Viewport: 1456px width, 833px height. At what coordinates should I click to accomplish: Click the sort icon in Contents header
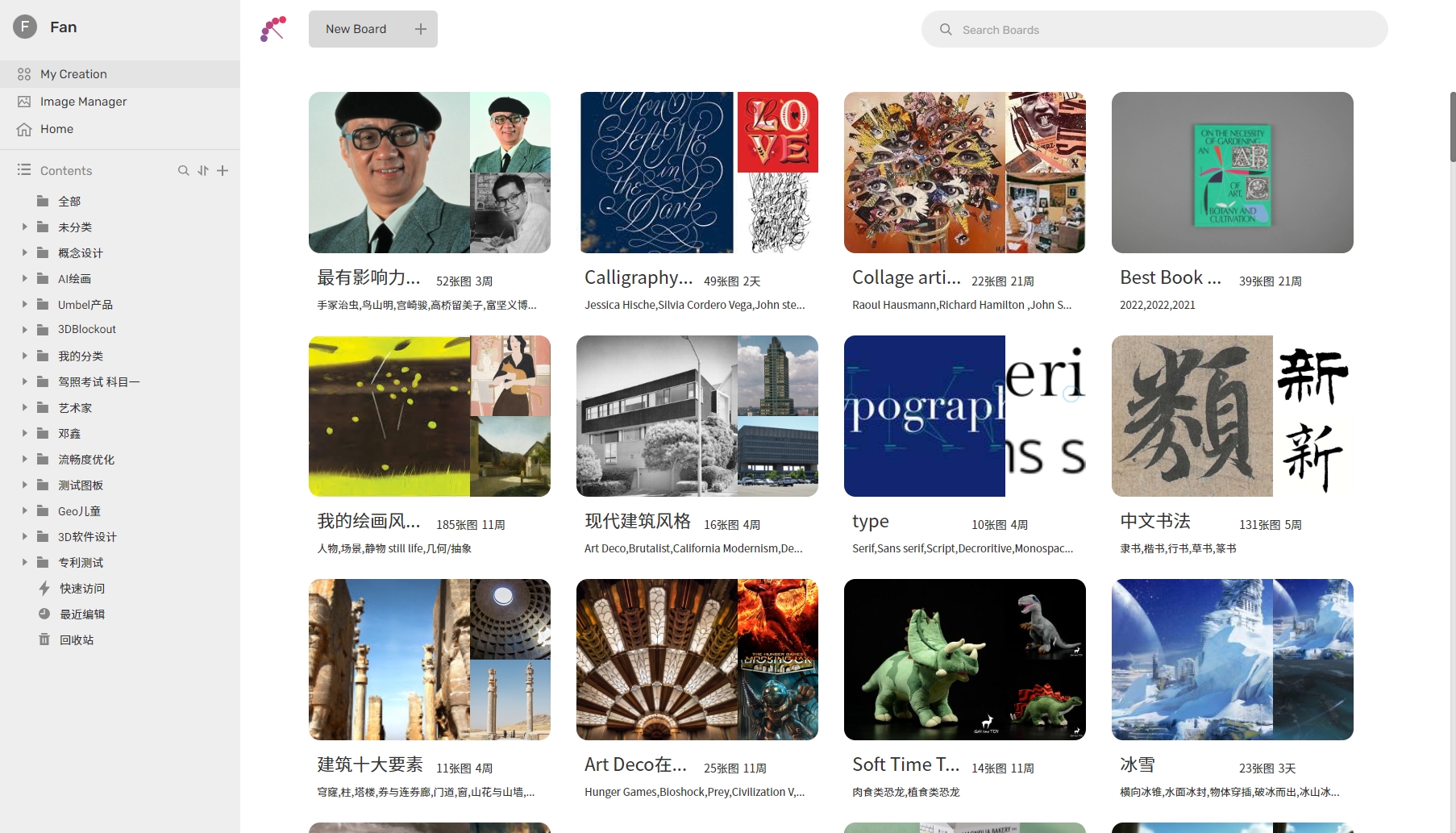pos(203,171)
